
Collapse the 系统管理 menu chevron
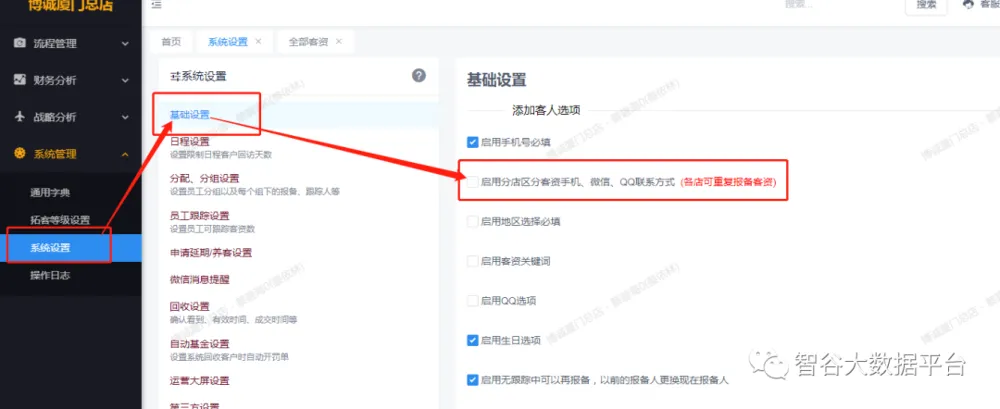click(x=125, y=154)
